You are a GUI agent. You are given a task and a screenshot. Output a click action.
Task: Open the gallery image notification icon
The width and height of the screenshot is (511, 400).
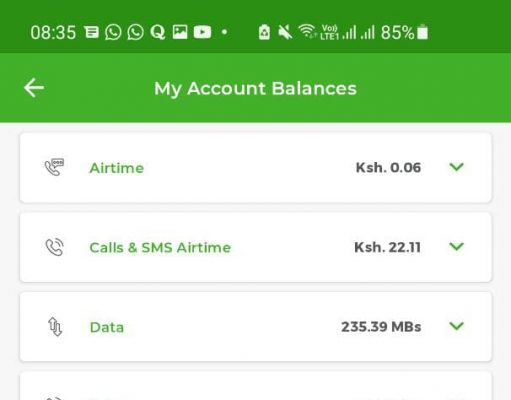click(180, 32)
